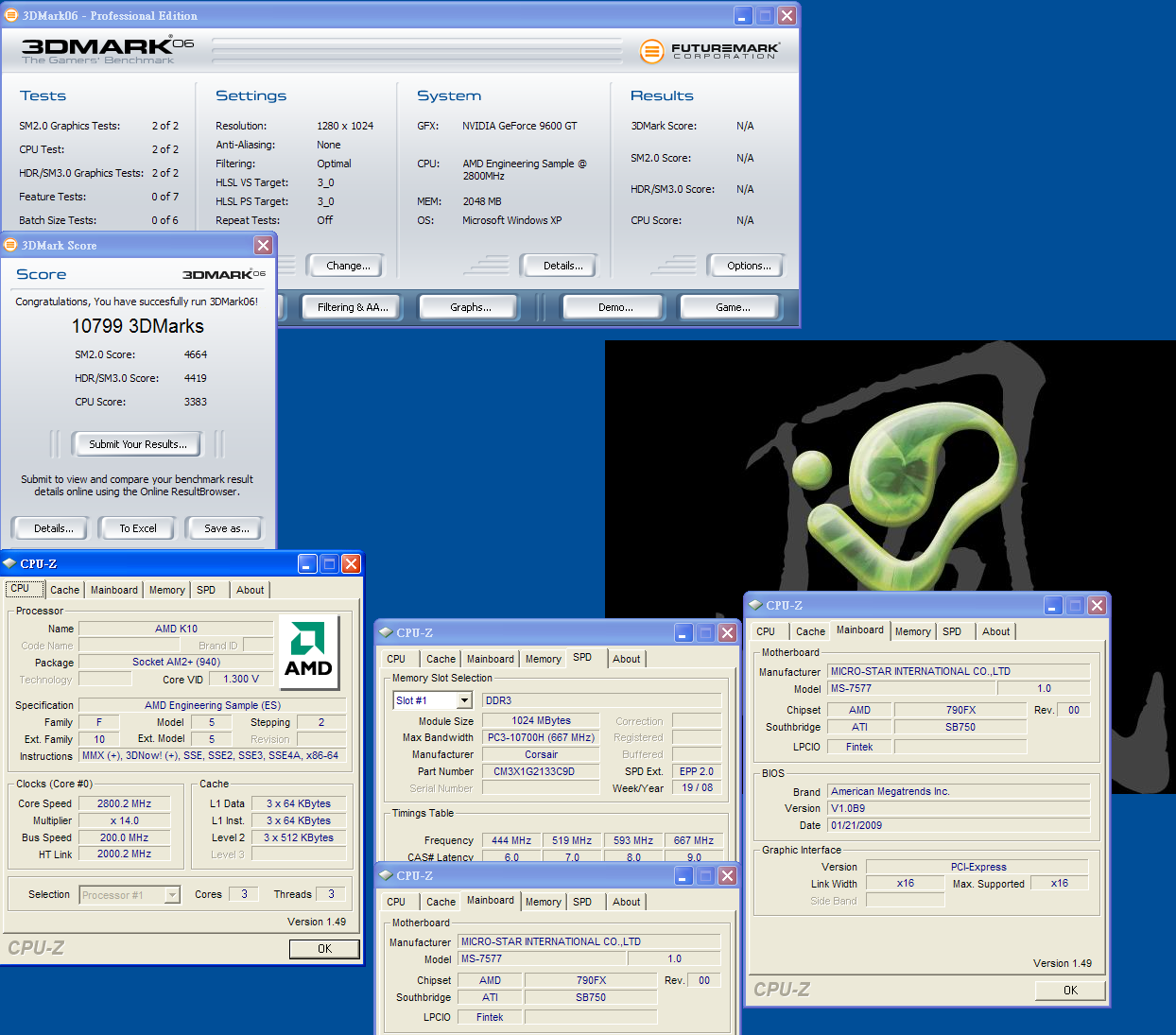Viewport: 1176px width, 1035px height.
Task: Open the Filtering & AA... settings
Action: (x=353, y=307)
